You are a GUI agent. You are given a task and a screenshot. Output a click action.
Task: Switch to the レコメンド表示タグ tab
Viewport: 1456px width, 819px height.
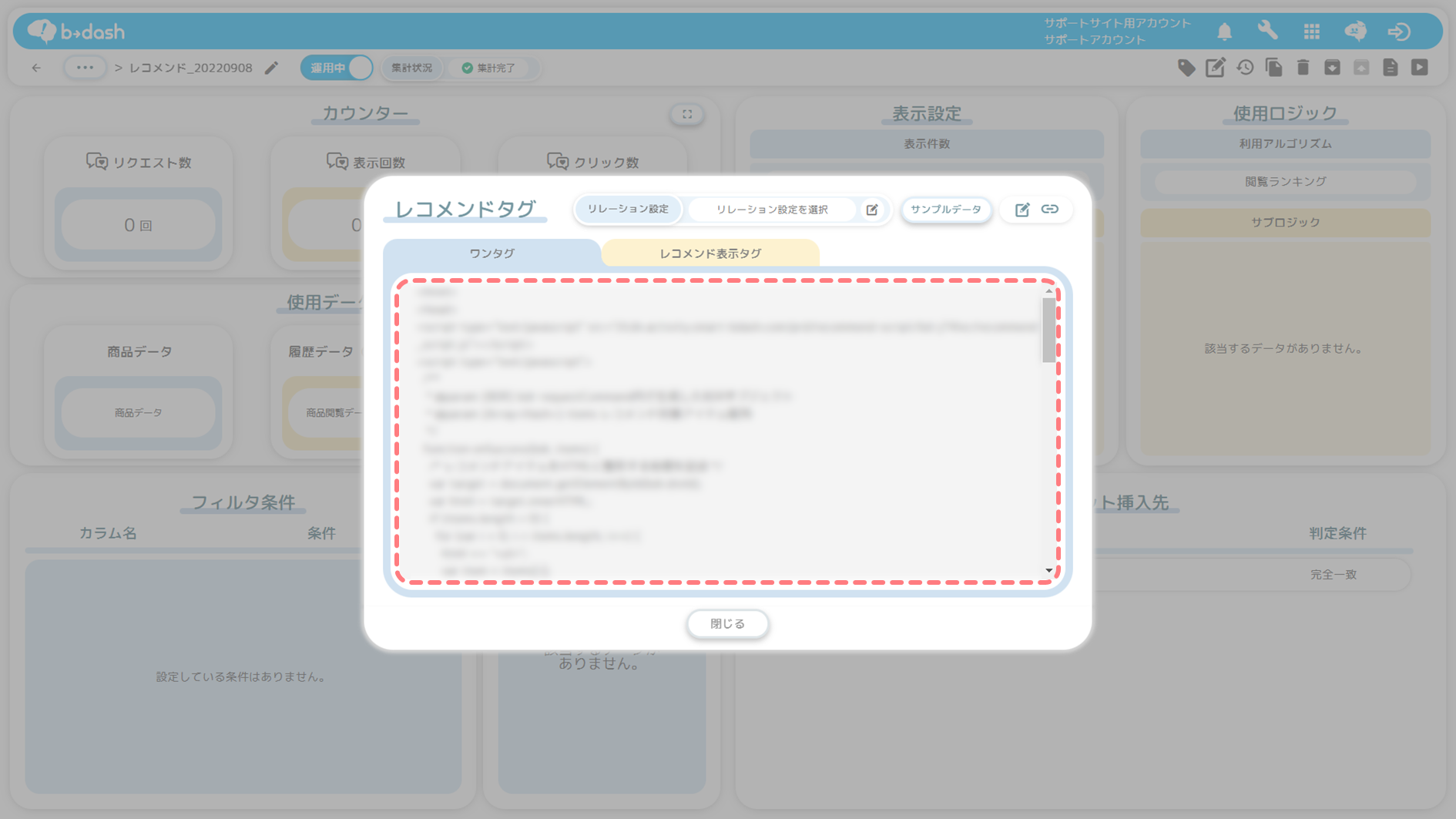[710, 253]
